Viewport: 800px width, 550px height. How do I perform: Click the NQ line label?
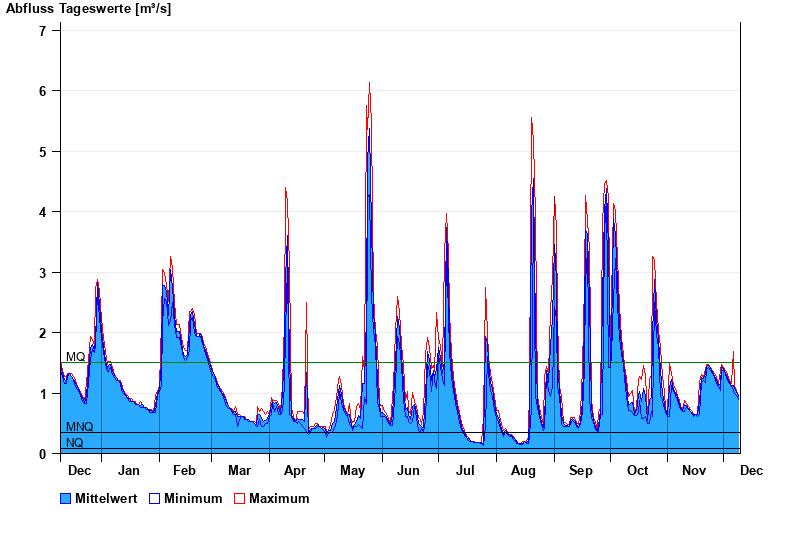[75, 443]
